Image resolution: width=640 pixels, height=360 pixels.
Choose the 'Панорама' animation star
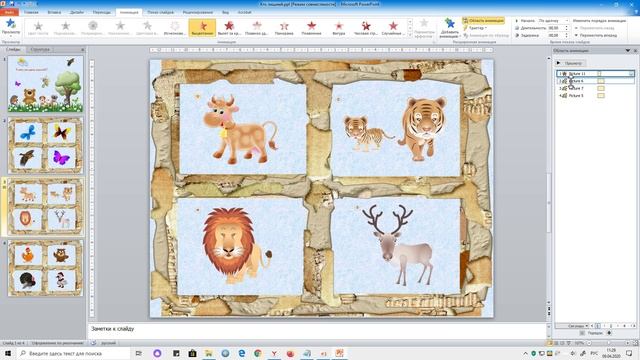284,28
